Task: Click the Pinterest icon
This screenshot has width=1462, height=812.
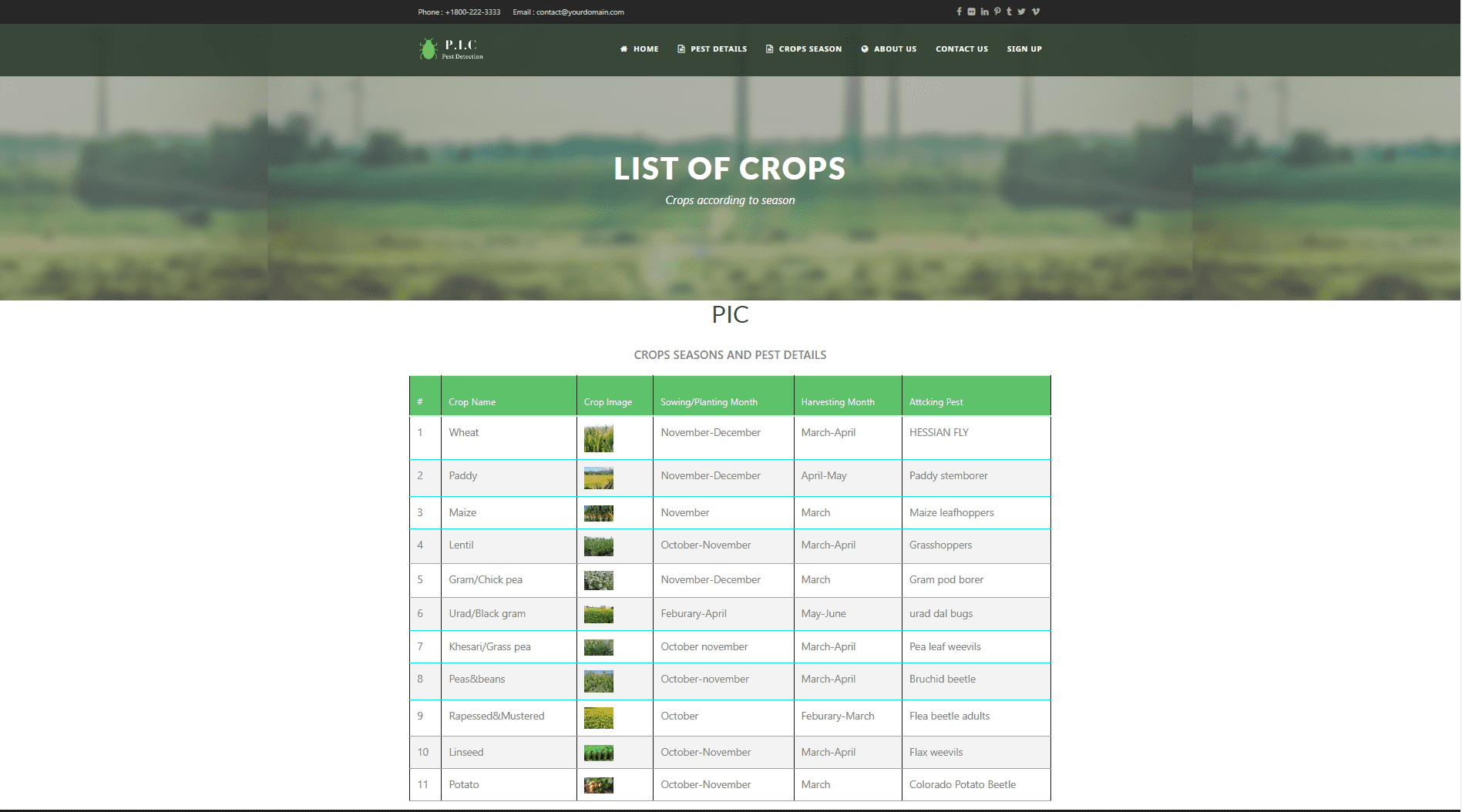Action: [x=997, y=12]
